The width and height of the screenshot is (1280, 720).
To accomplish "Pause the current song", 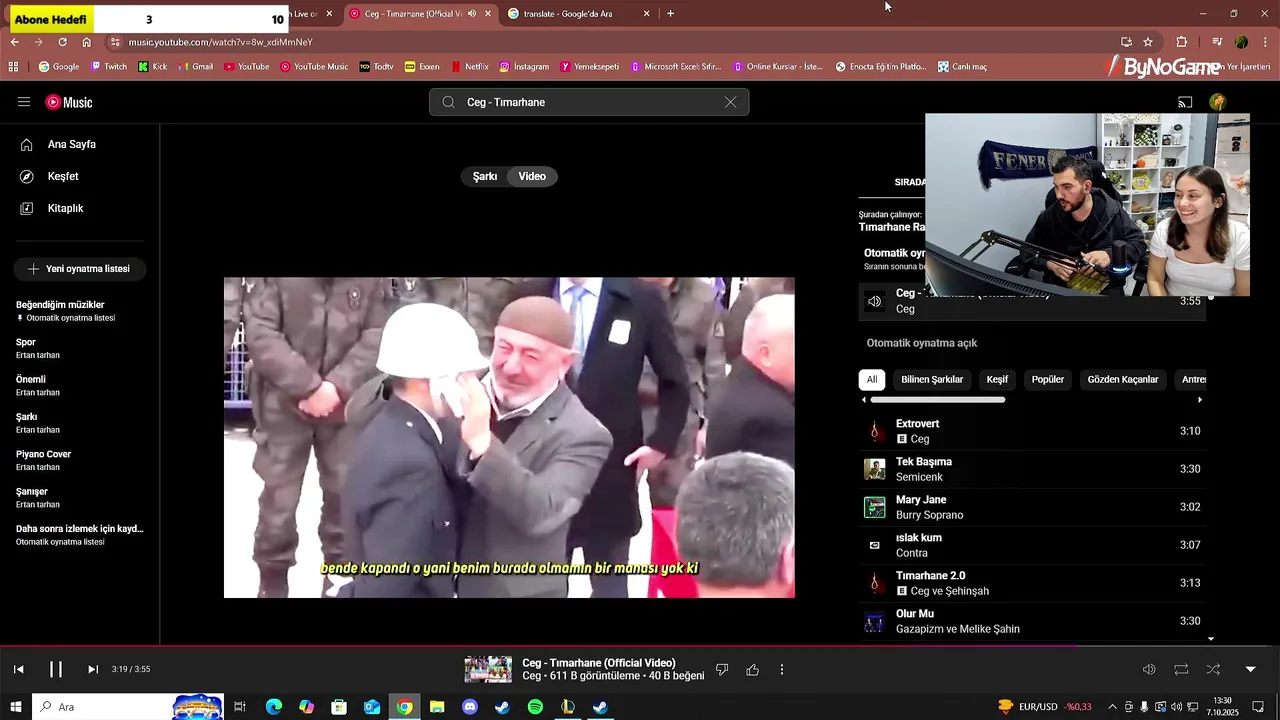I will pyautogui.click(x=56, y=669).
